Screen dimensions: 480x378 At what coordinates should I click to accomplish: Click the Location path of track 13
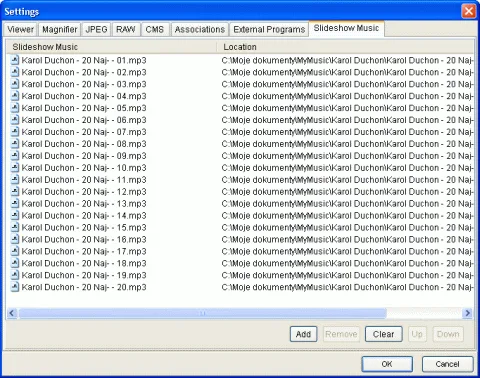pyautogui.click(x=347, y=204)
